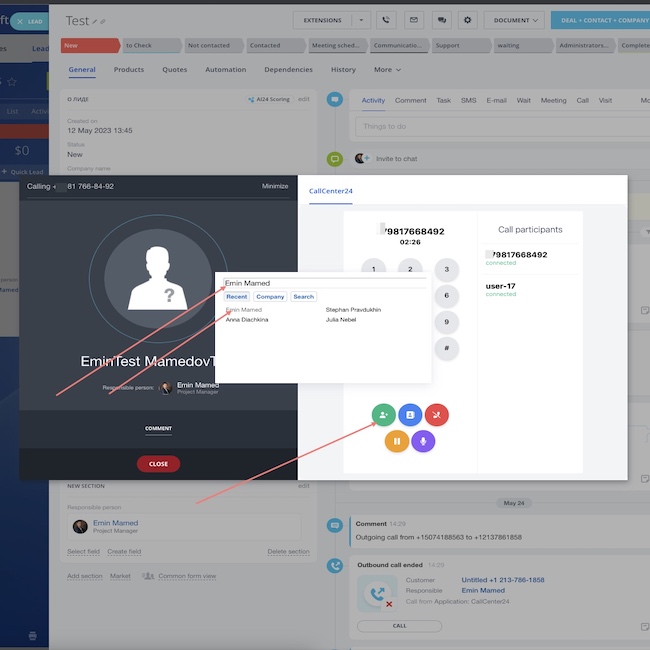This screenshot has height=650, width=650.
Task: Open the Document dropdown
Action: pos(515,20)
